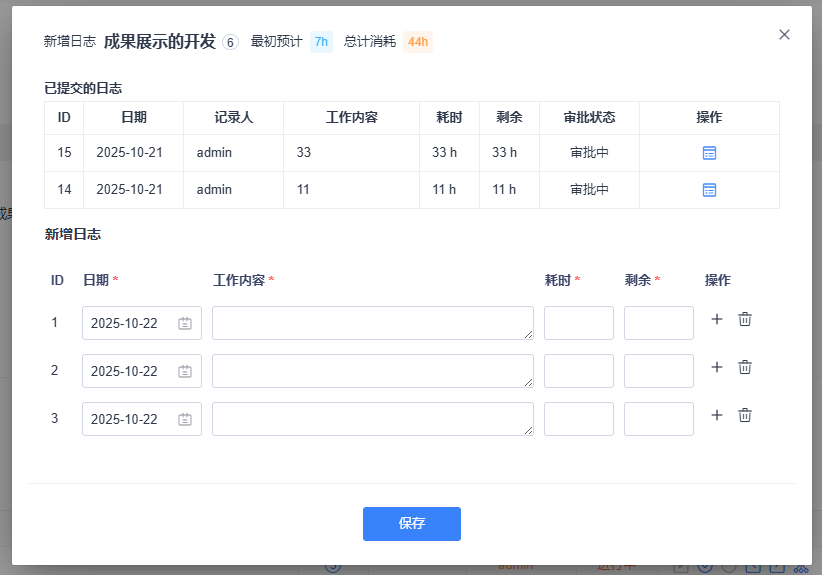The width and height of the screenshot is (822, 575).
Task: Focus the 工作内容 textarea in row 2
Action: coord(372,371)
